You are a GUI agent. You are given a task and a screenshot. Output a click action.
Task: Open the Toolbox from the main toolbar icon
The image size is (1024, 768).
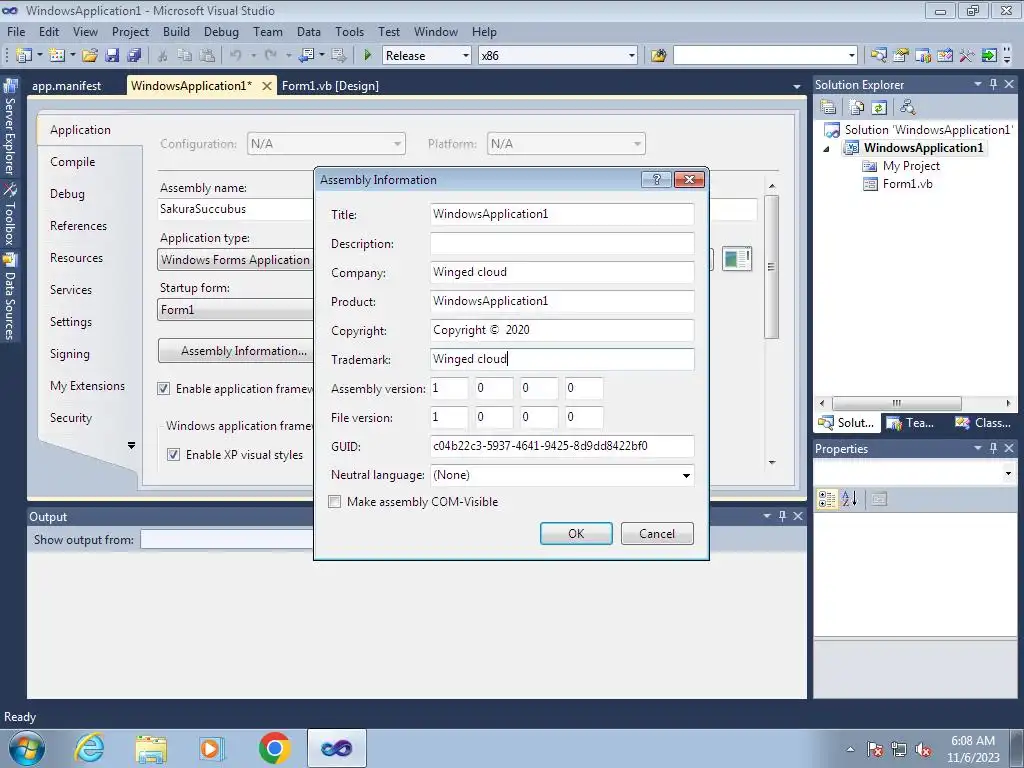967,56
